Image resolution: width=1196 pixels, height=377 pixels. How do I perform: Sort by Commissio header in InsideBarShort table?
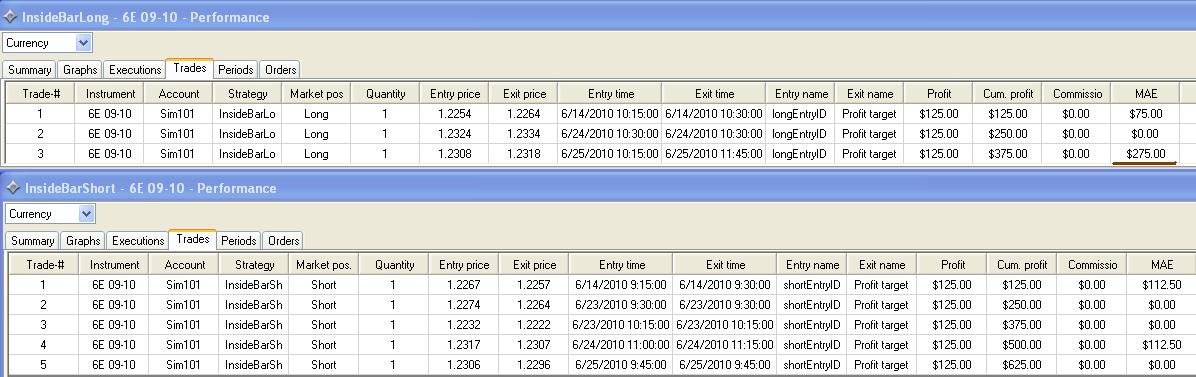coord(1092,265)
